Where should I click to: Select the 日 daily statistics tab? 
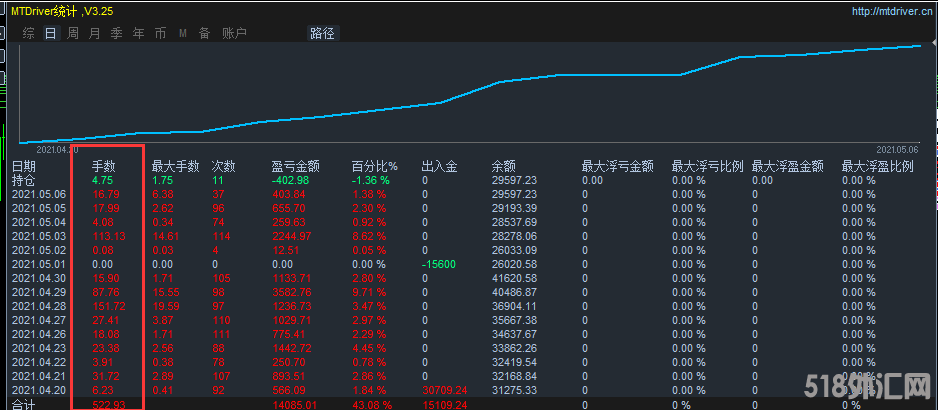coord(51,33)
